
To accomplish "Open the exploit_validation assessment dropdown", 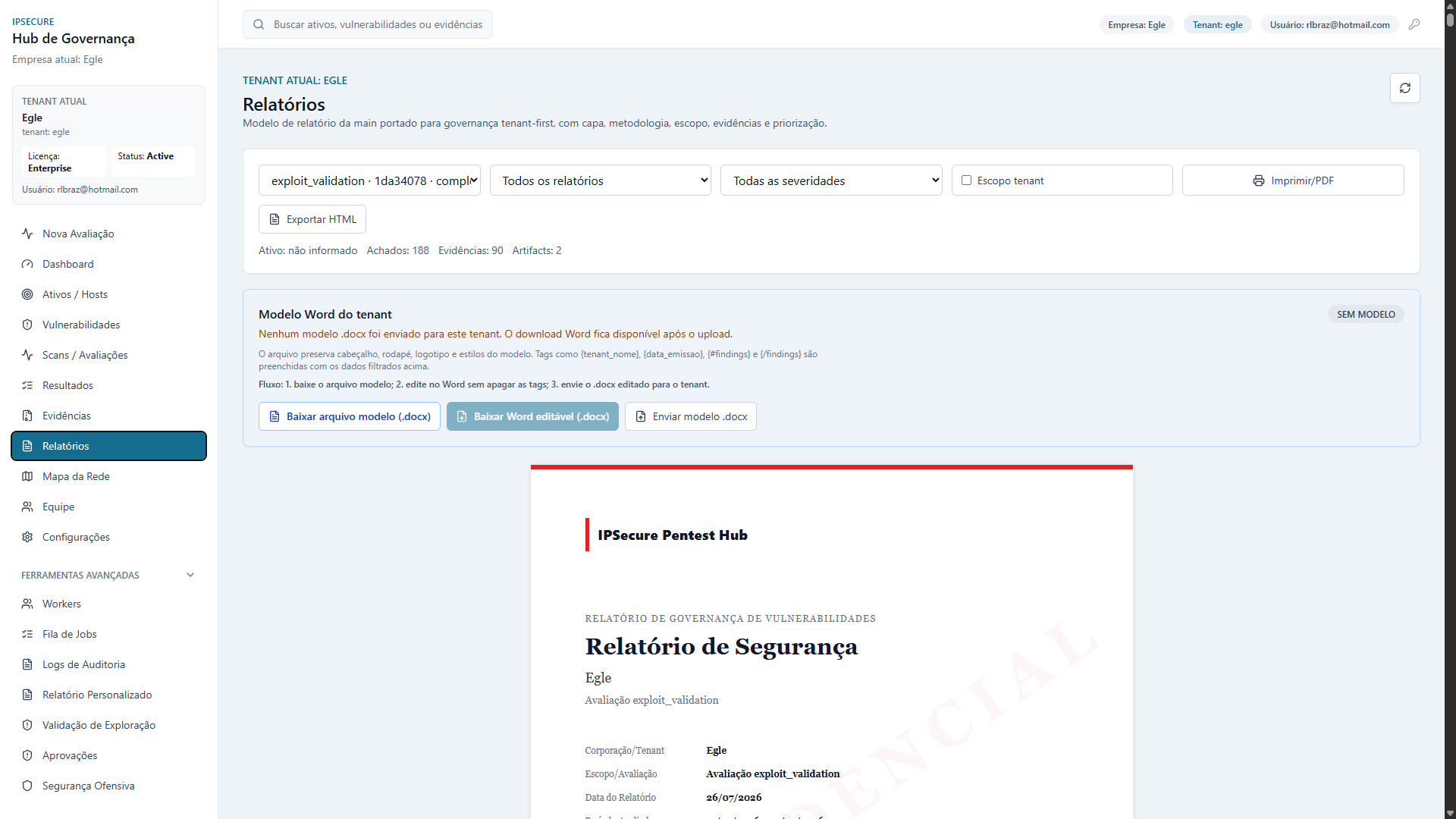I will click(369, 180).
